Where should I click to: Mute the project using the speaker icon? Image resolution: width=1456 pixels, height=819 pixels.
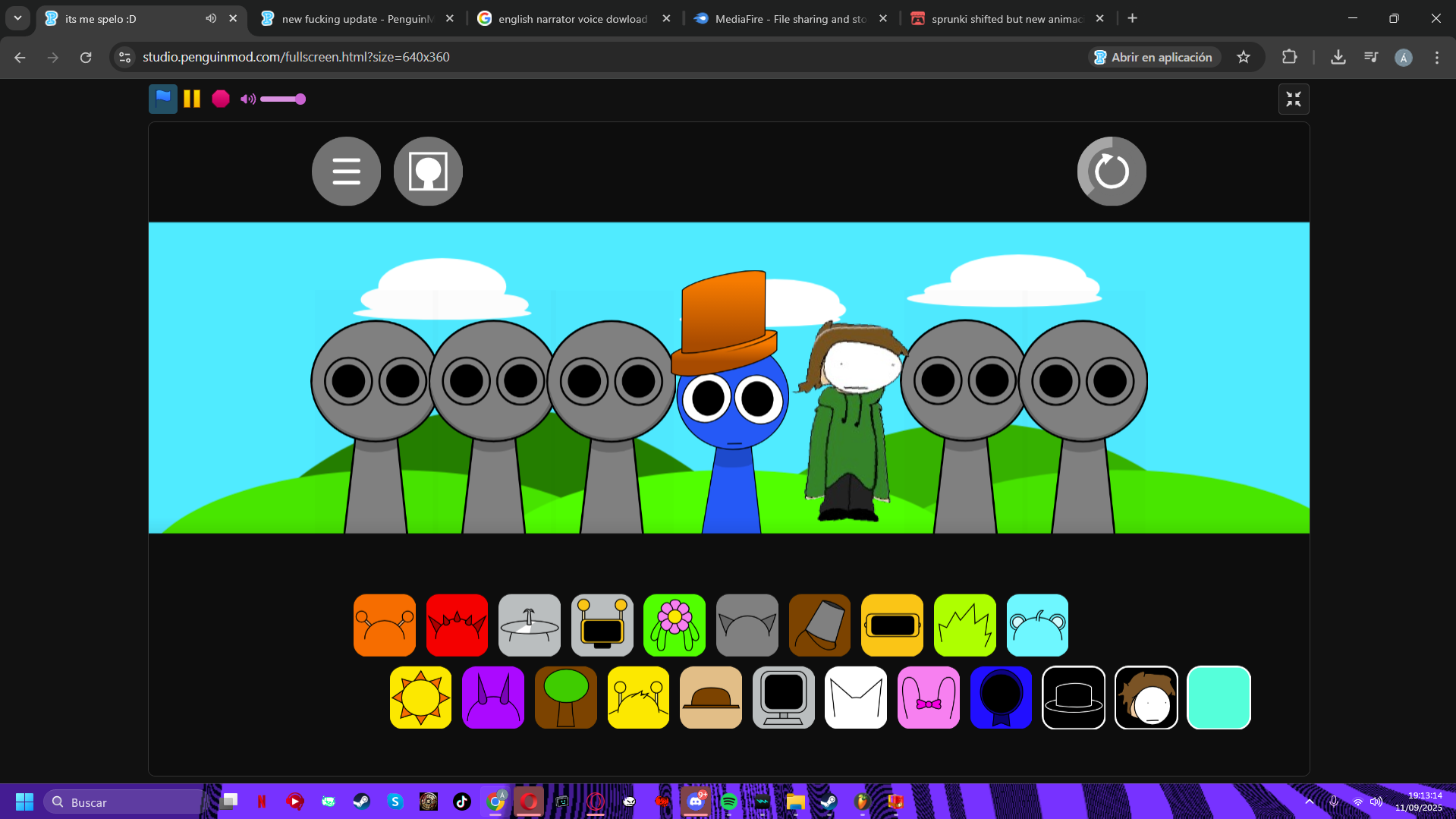248,99
